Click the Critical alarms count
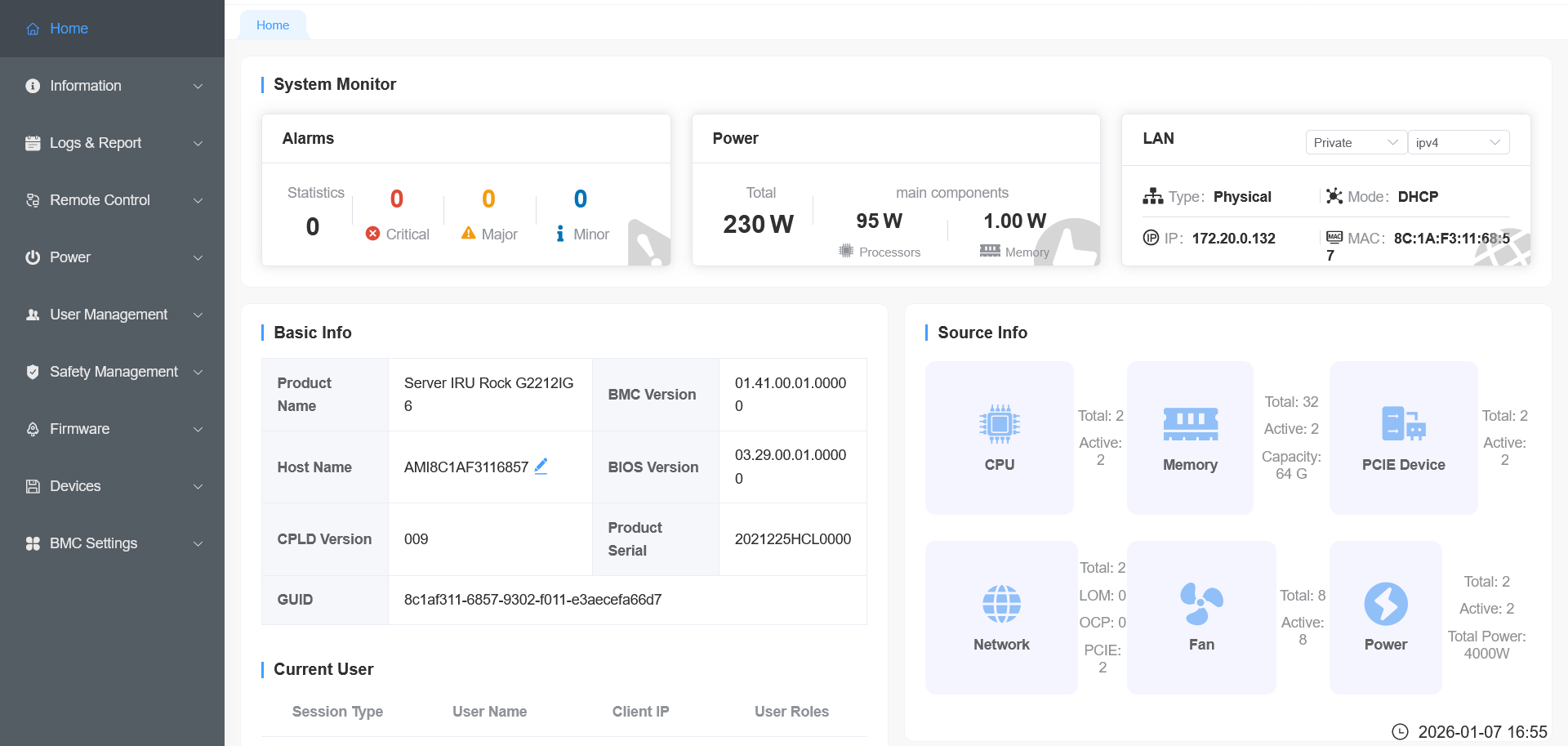Viewport: 1568px width, 746px height. 397,199
